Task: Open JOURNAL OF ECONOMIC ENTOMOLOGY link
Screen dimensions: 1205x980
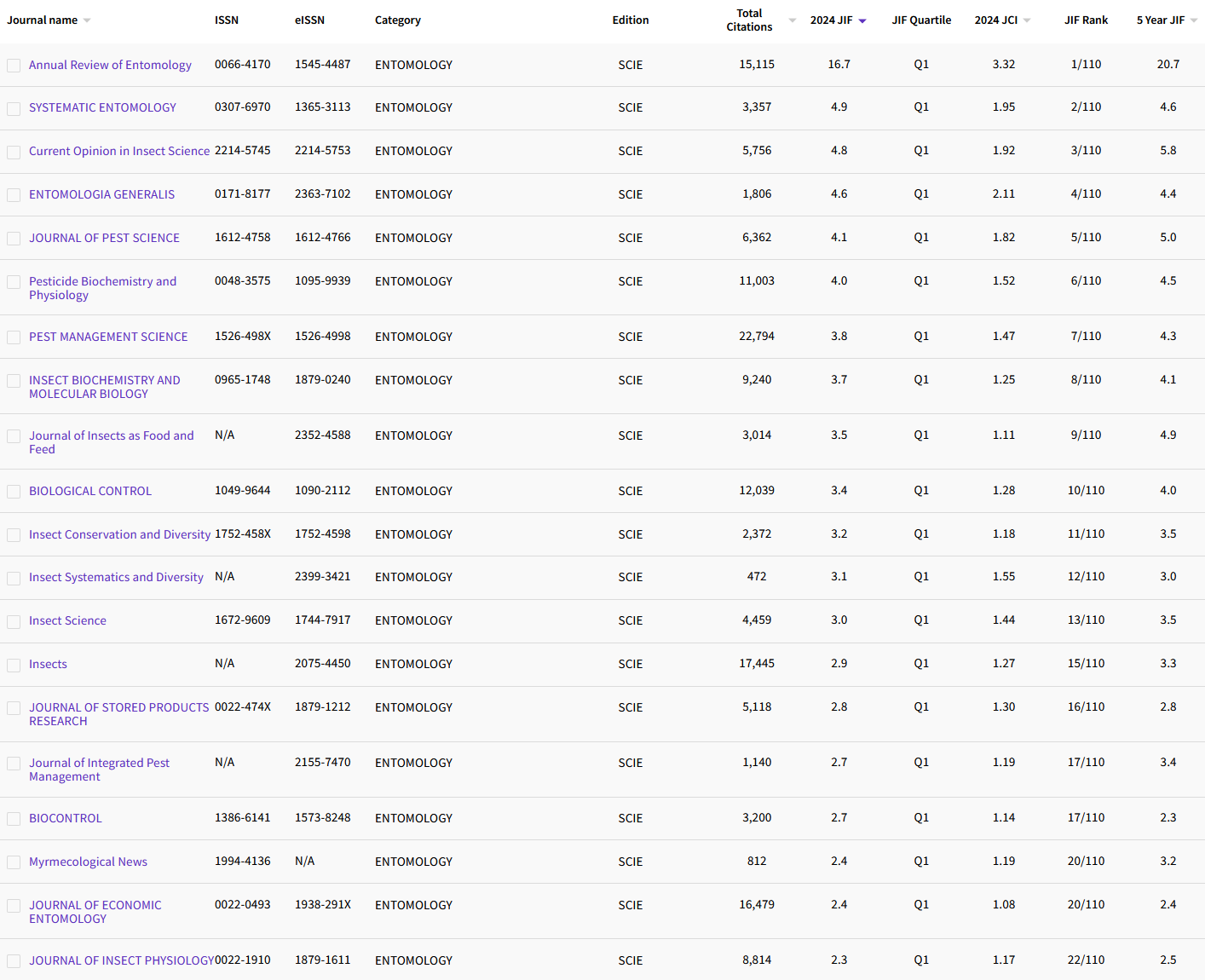Action: 95,912
